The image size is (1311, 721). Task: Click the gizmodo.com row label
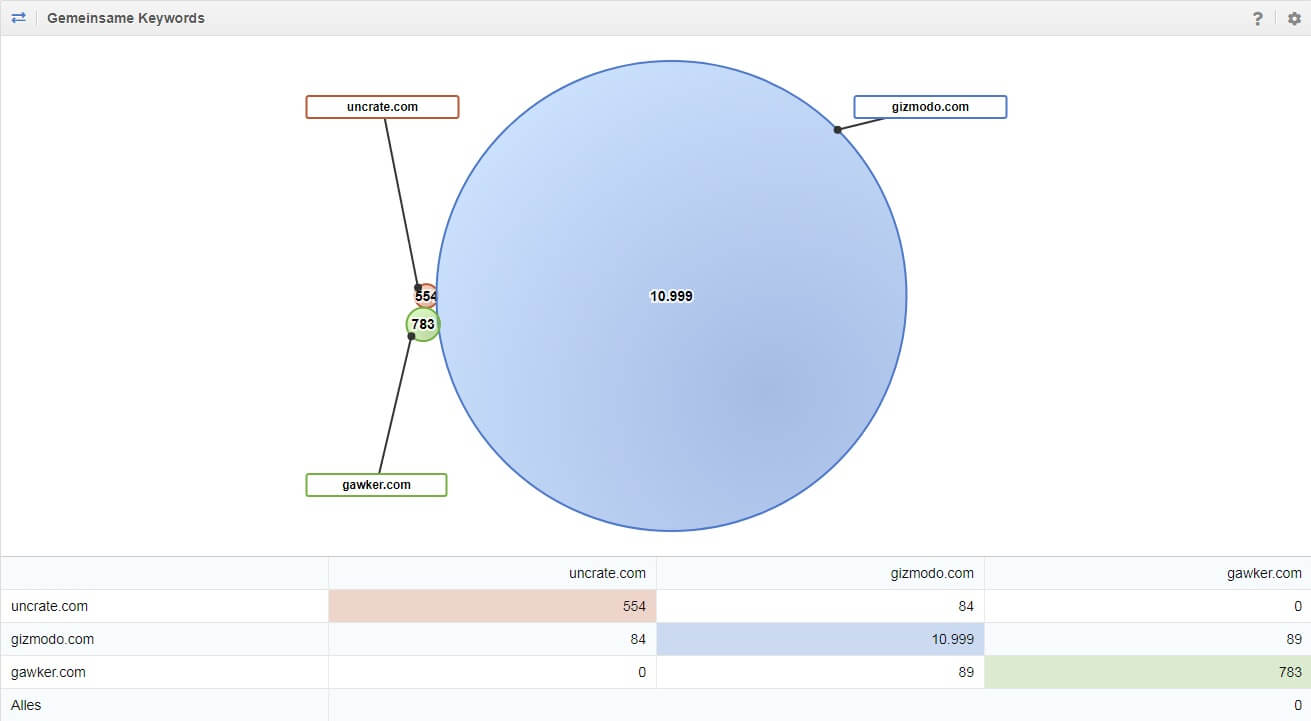(x=52, y=639)
